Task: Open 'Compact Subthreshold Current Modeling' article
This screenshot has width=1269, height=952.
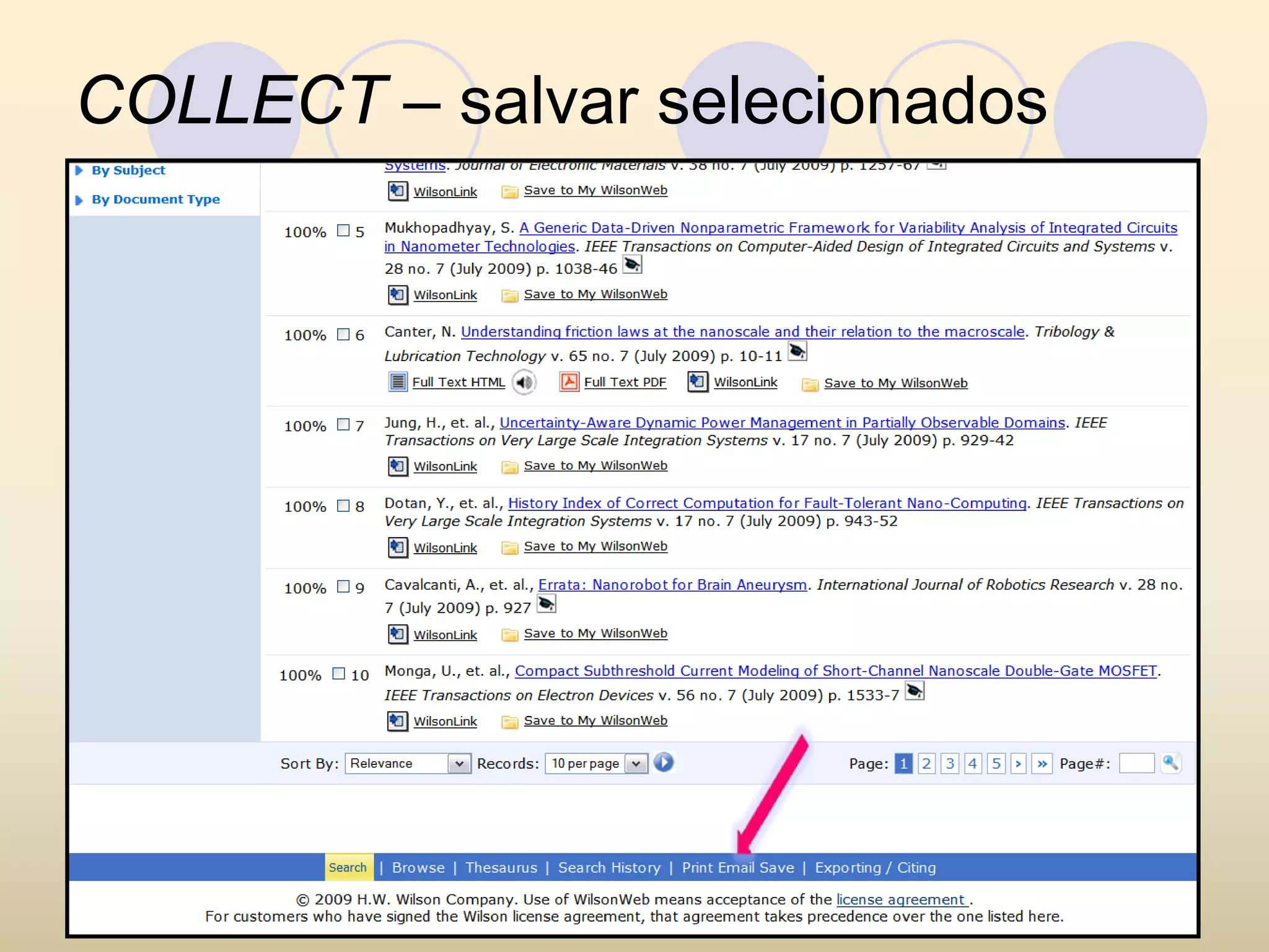Action: tap(836, 671)
